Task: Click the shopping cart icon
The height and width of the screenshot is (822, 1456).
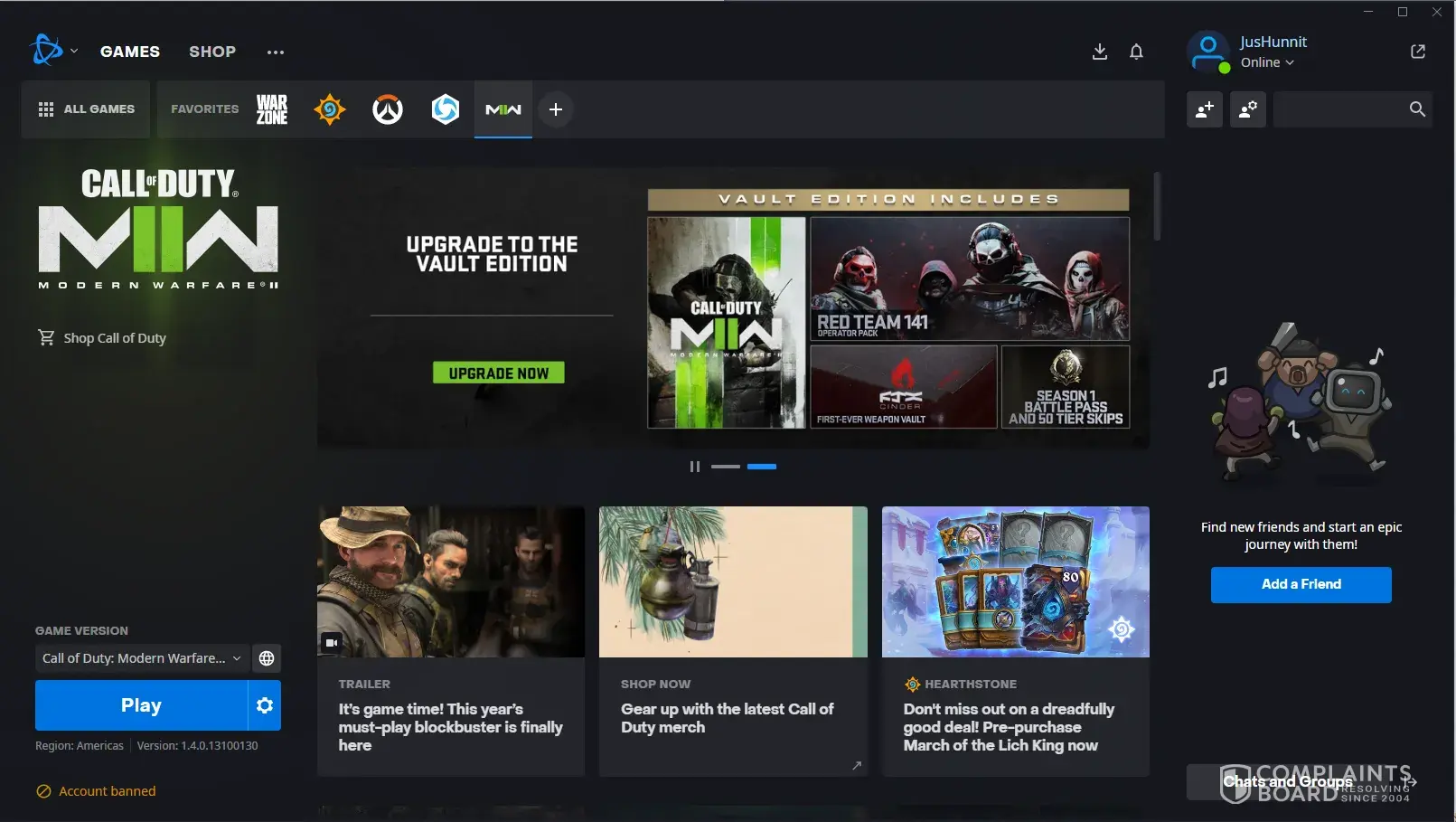Action: pyautogui.click(x=46, y=337)
